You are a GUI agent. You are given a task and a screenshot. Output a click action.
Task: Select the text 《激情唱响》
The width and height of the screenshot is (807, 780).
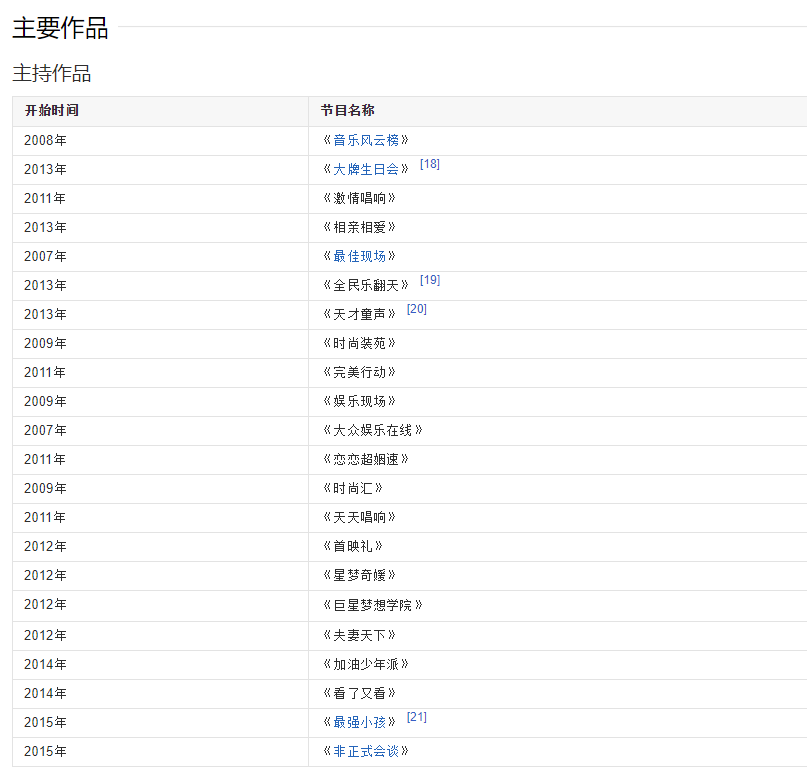pyautogui.click(x=359, y=198)
